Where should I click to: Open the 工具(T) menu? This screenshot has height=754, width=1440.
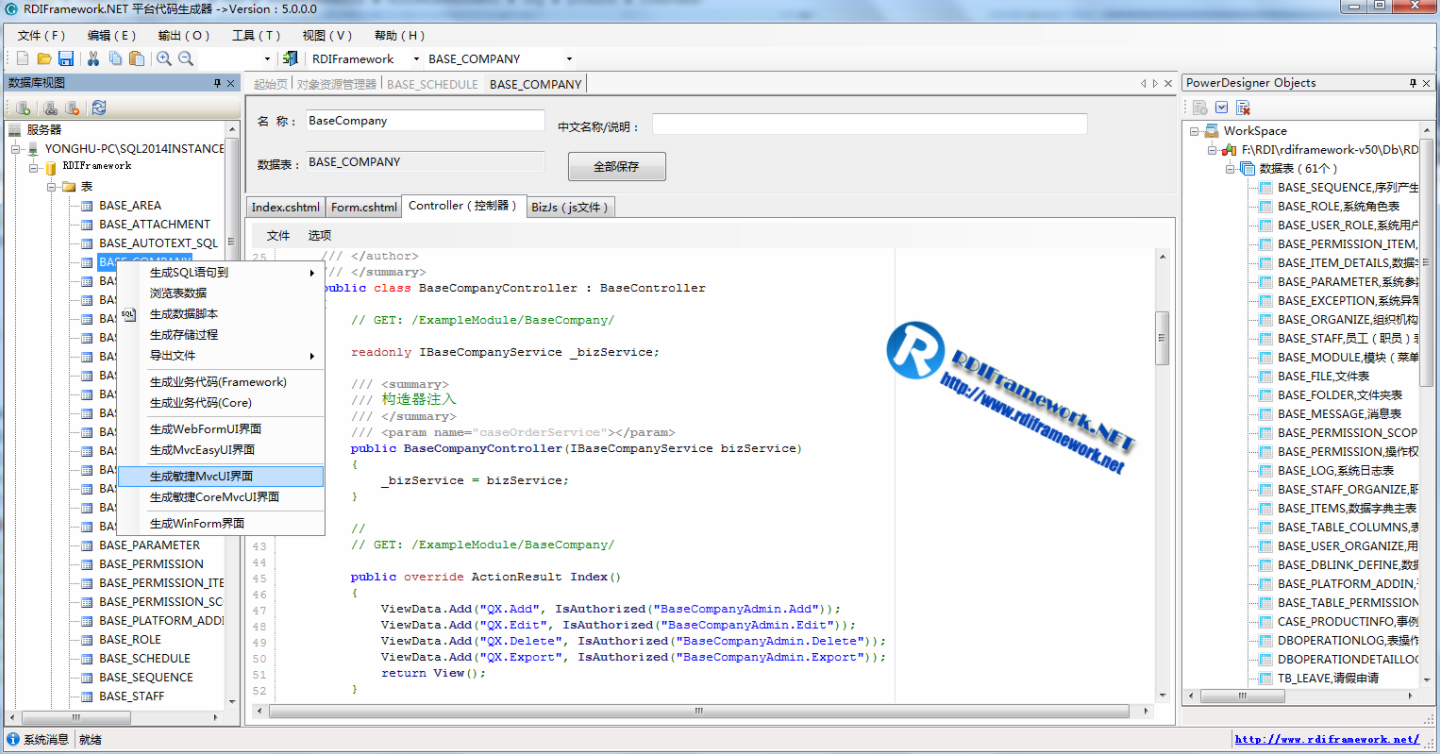point(256,35)
